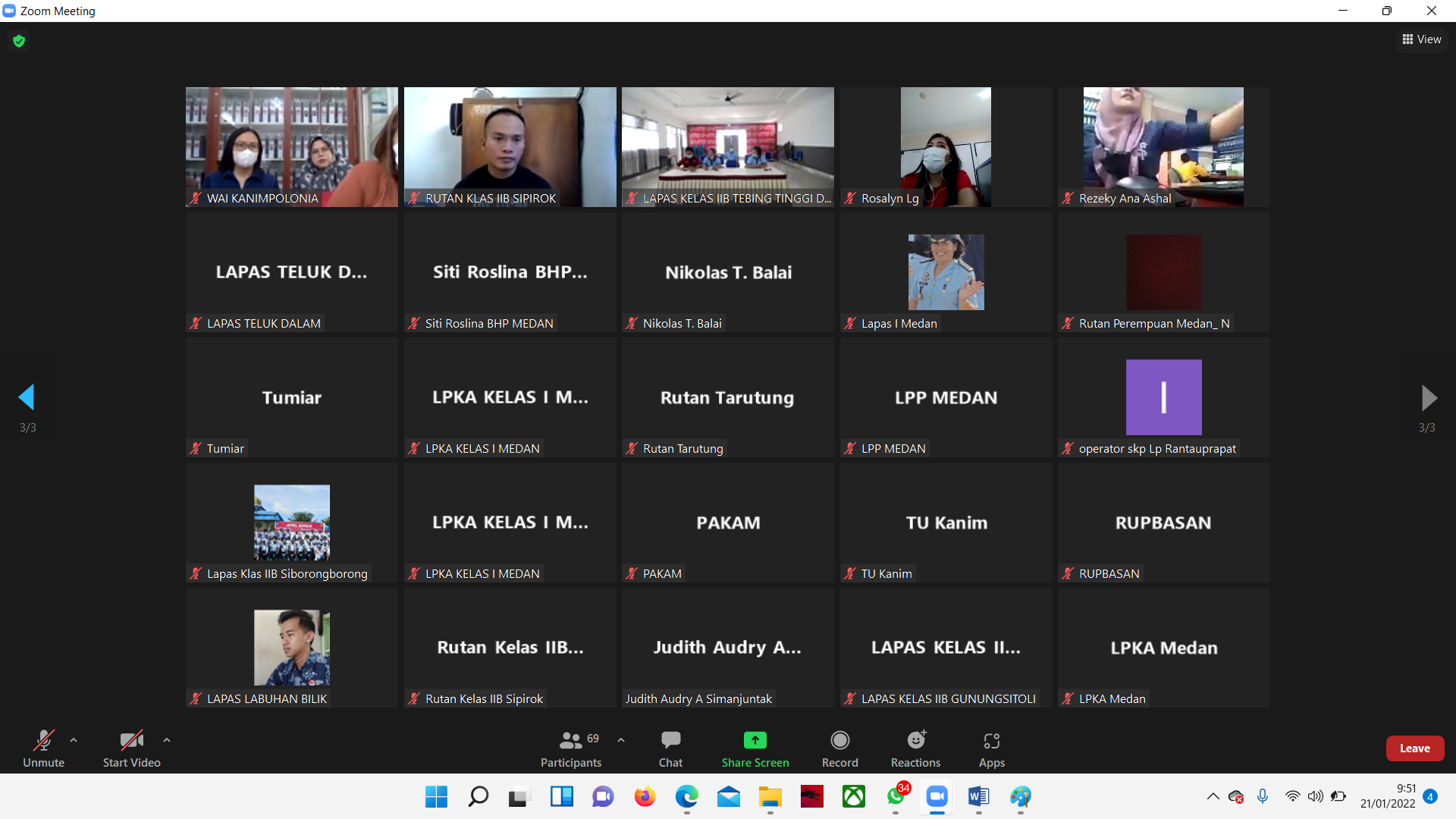
Task: Select the purple operator skp avatar tile
Action: [1163, 397]
